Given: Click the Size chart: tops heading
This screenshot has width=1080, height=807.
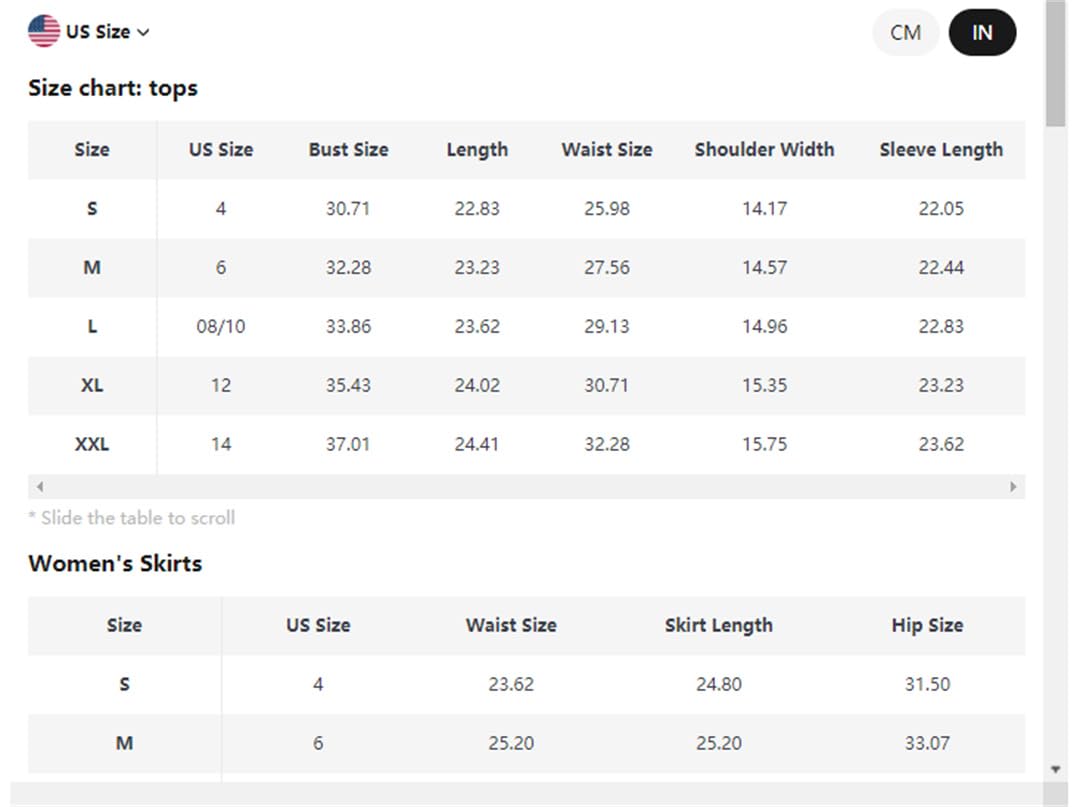Looking at the screenshot, I should [113, 88].
